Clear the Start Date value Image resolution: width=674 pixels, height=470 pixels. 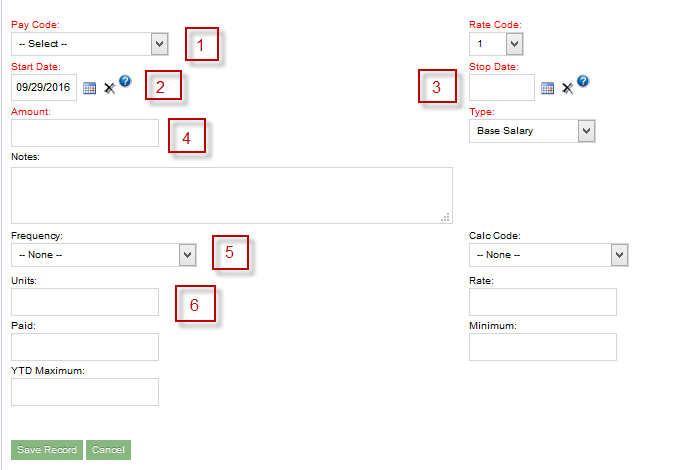tap(109, 88)
